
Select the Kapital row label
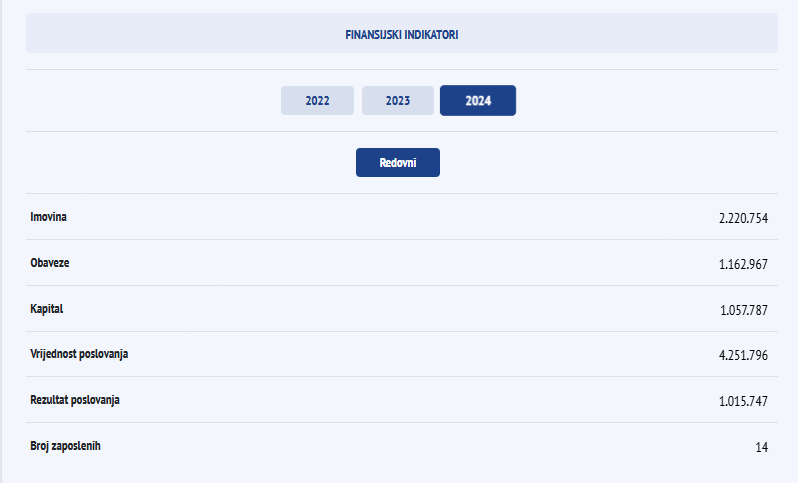click(47, 309)
